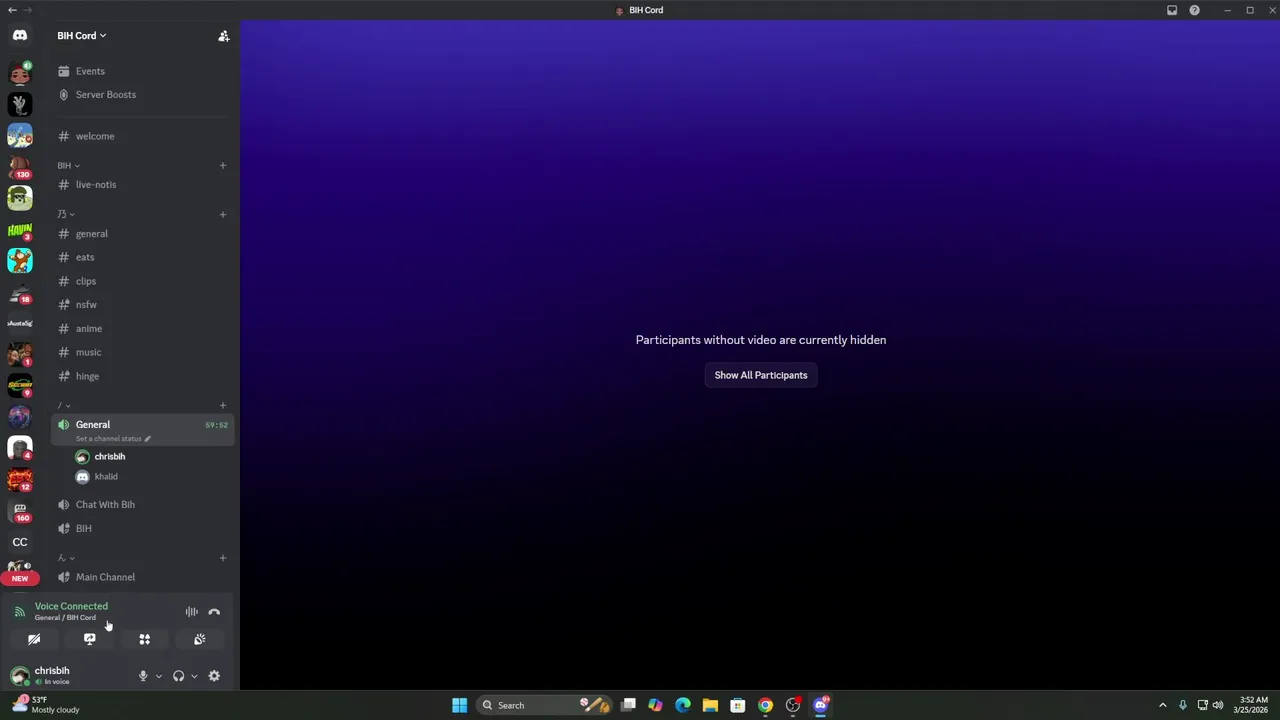Open chrisbih user profile panel
This screenshot has width=1280, height=720.
click(66, 676)
